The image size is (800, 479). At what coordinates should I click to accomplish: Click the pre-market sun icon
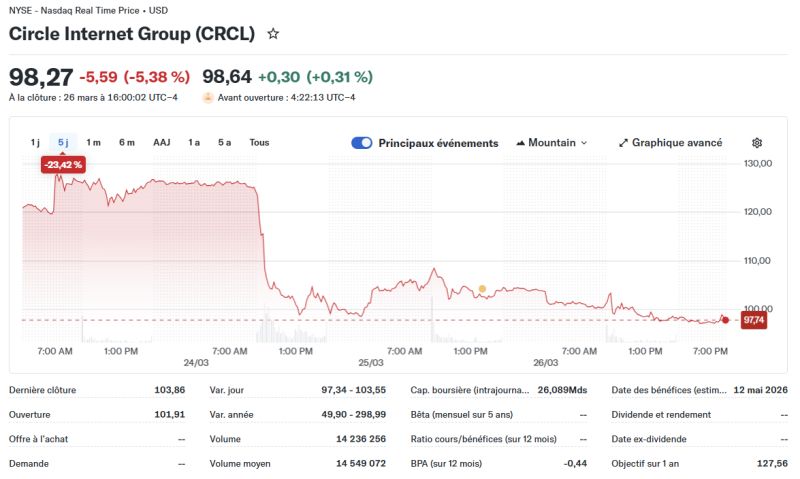coord(208,97)
